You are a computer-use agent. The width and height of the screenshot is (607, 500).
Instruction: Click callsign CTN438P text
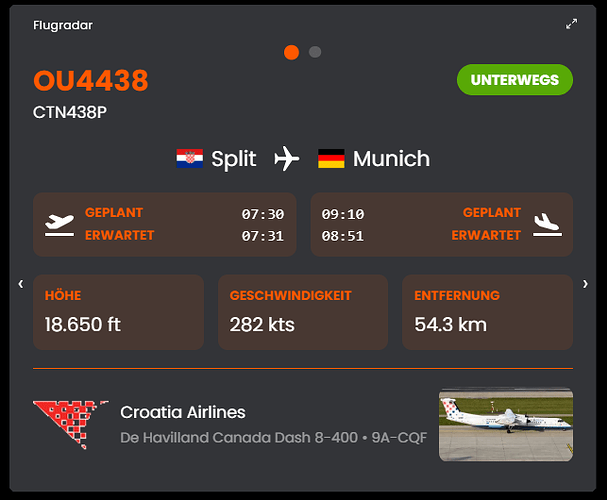[70, 111]
